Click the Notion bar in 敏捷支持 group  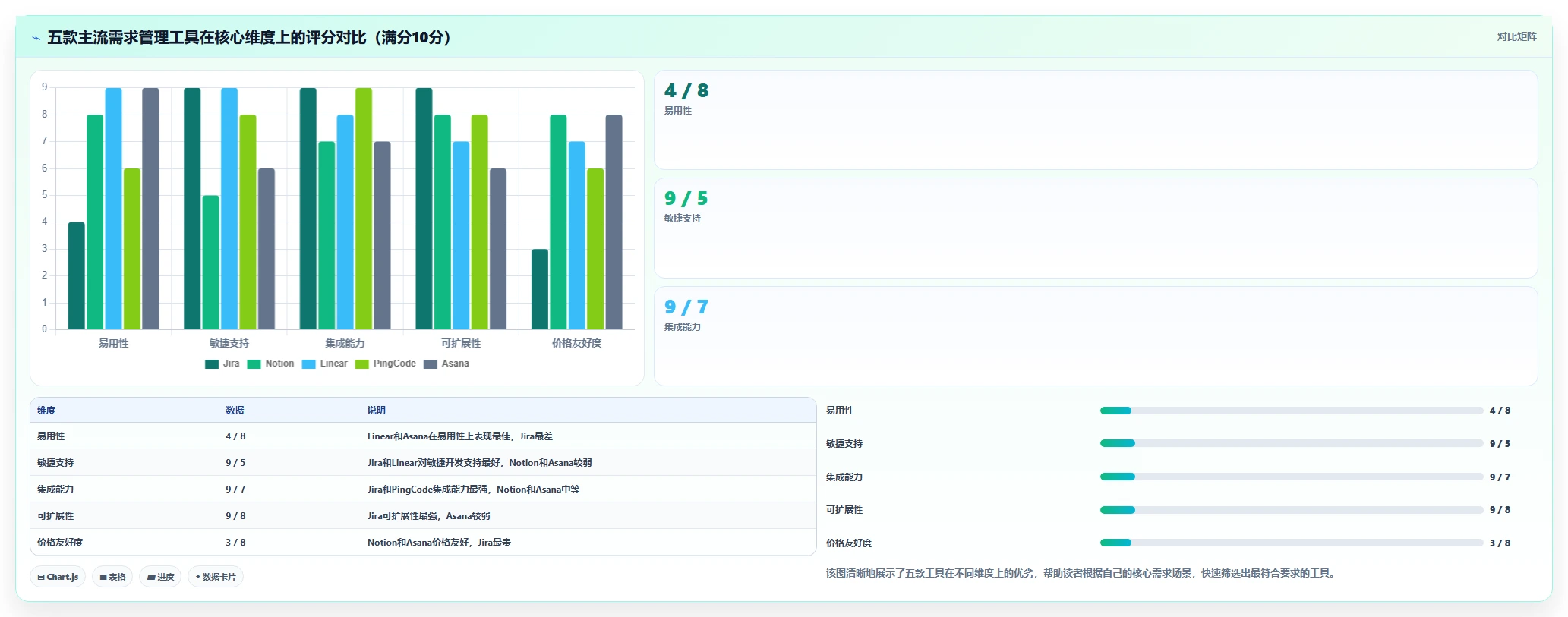point(210,263)
